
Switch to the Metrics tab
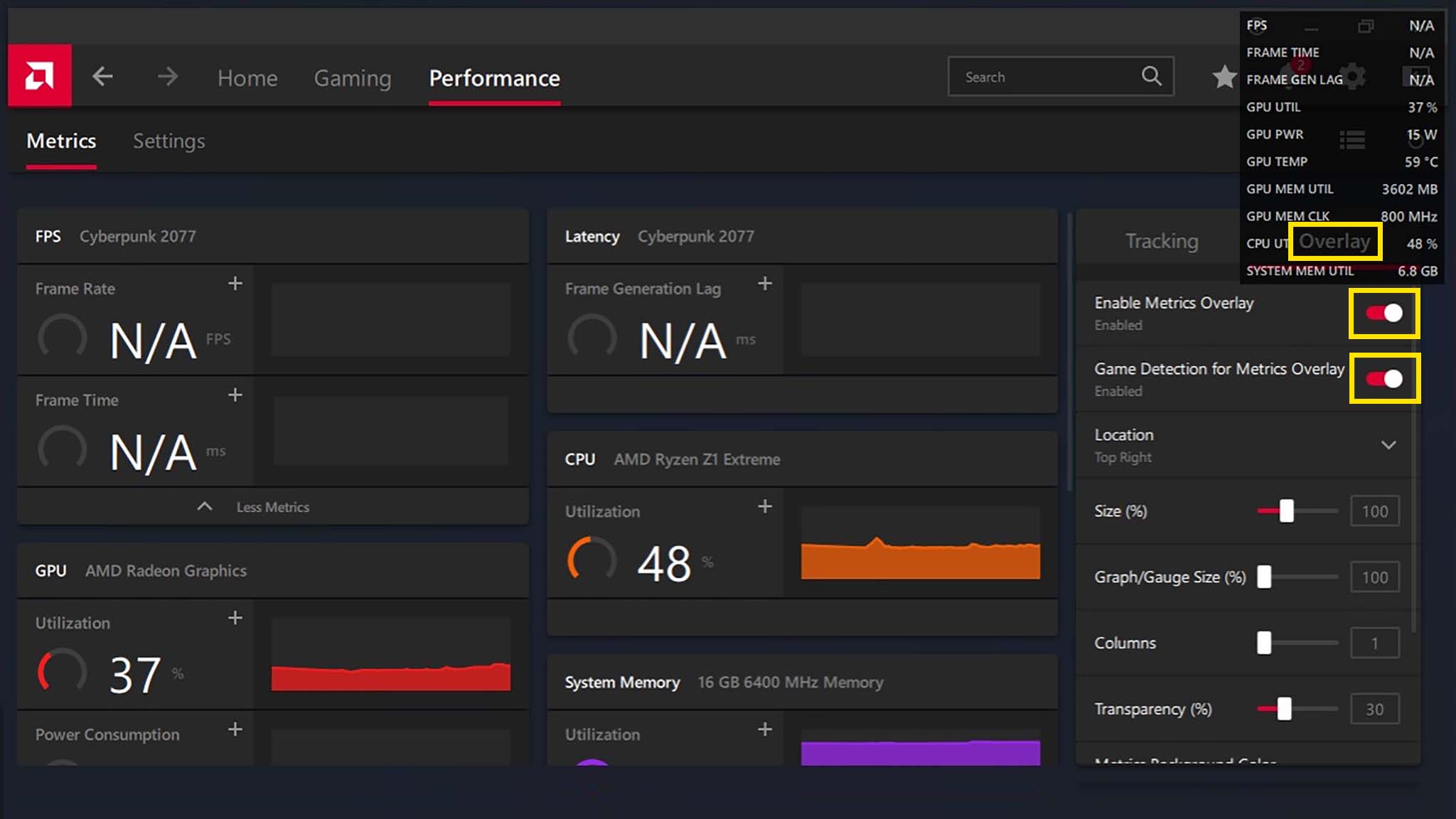(61, 141)
